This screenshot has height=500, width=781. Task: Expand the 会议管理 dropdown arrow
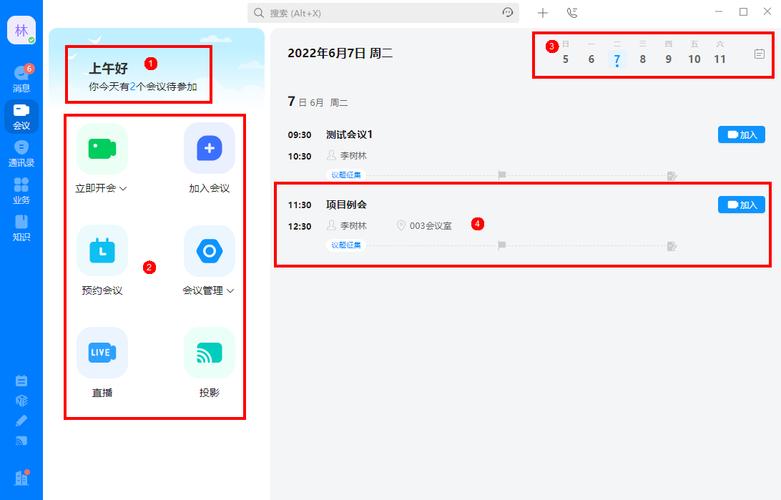click(230, 291)
